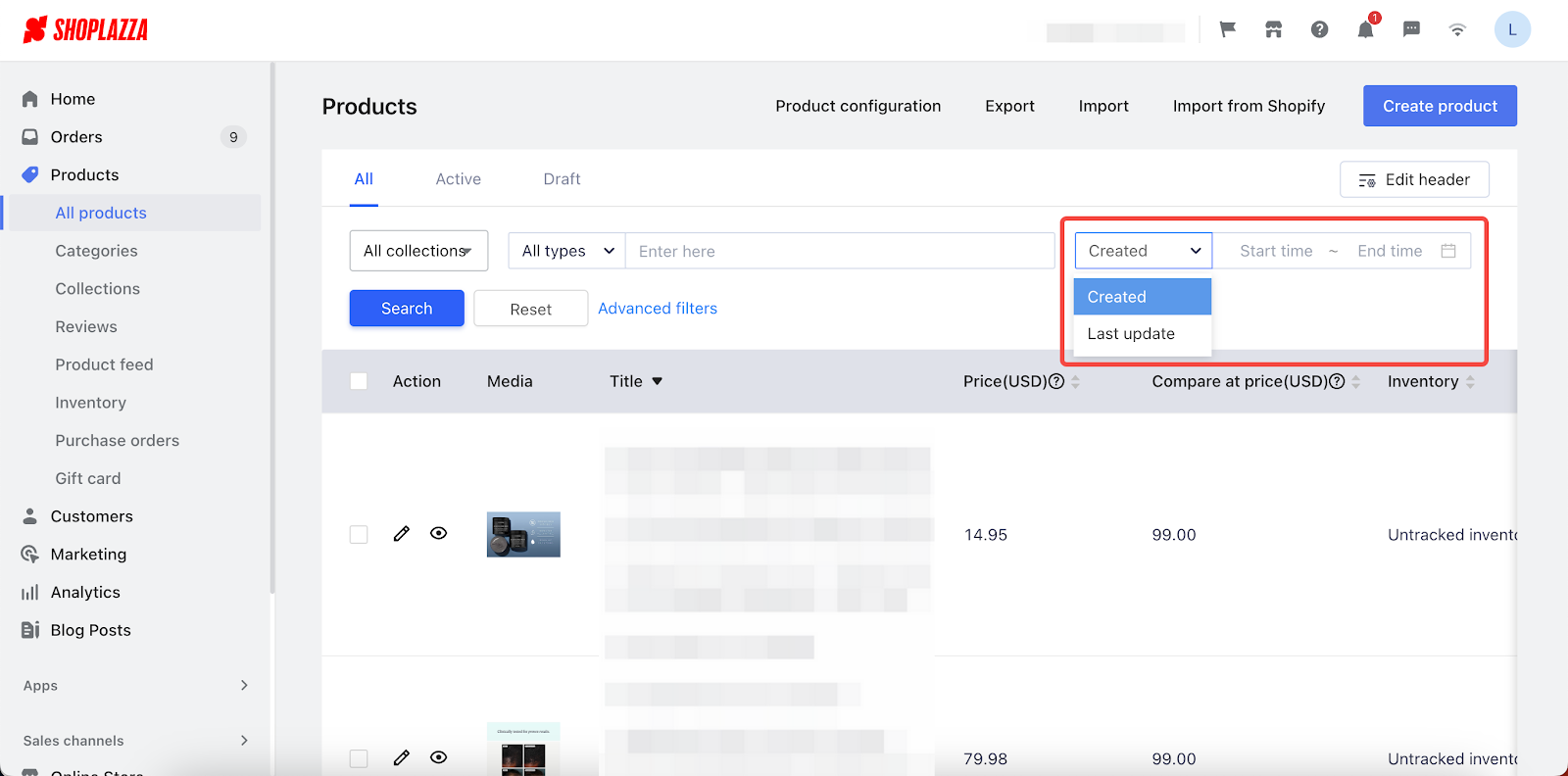Click the Reset button

click(x=531, y=309)
